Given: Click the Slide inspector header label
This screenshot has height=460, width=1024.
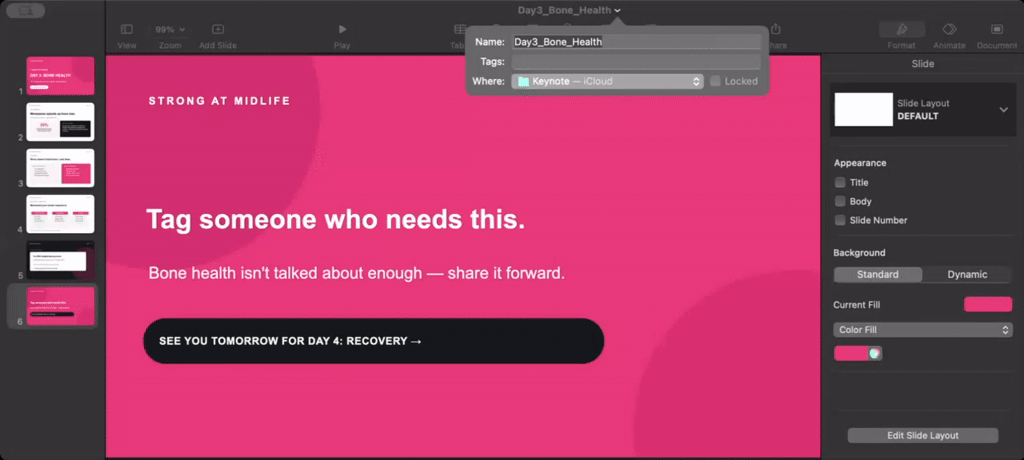Looking at the screenshot, I should tap(923, 64).
